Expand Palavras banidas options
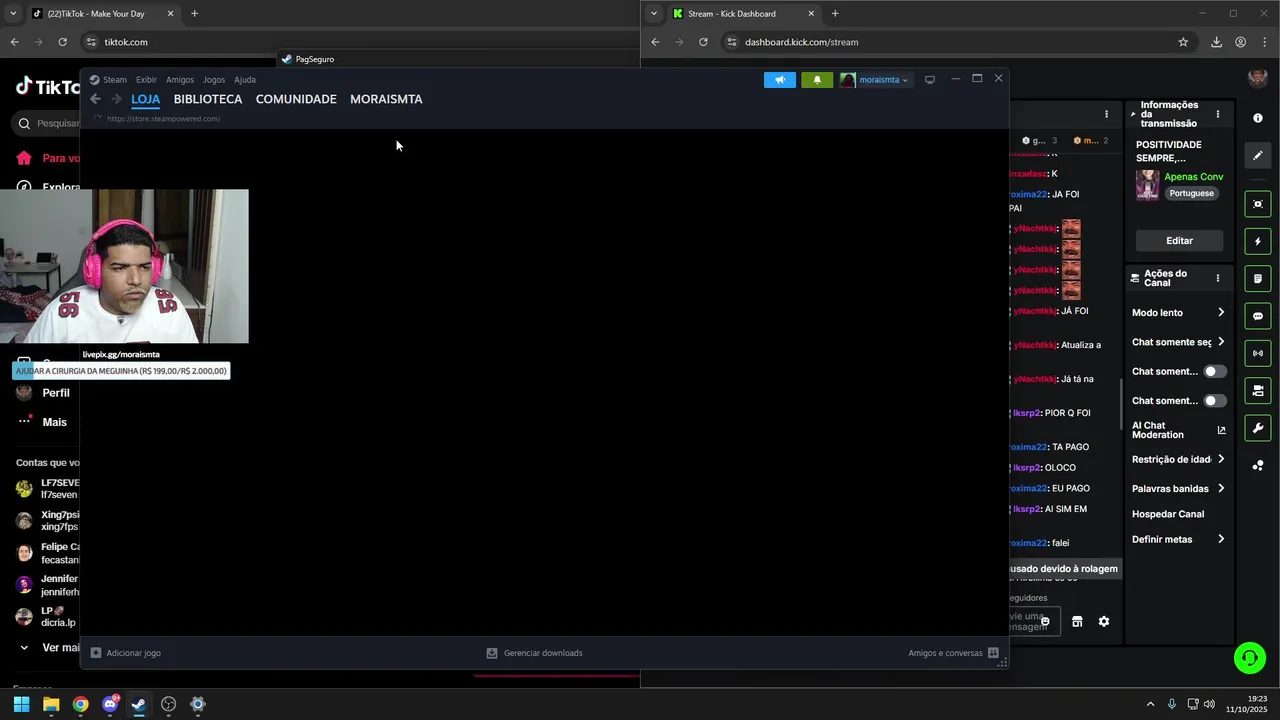 click(x=1178, y=488)
